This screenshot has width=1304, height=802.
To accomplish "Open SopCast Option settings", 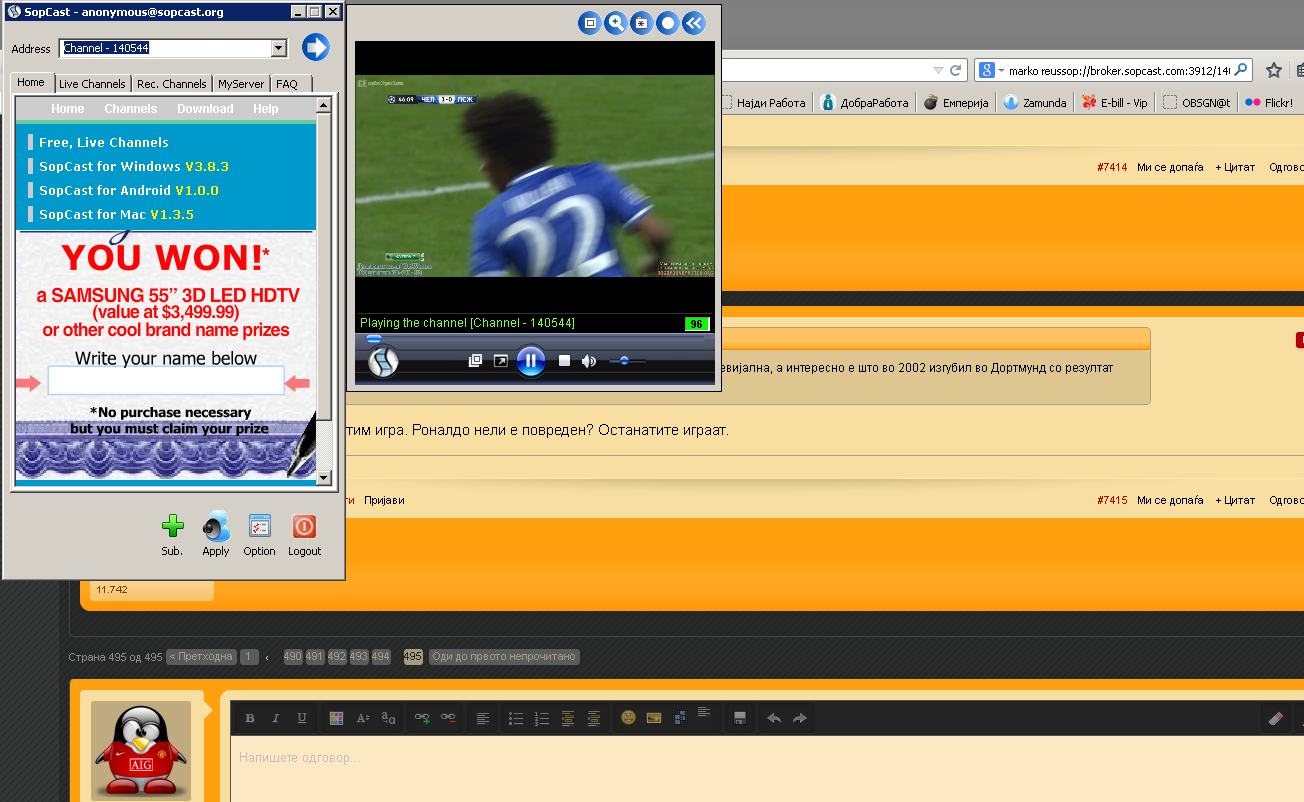I will pos(259,527).
